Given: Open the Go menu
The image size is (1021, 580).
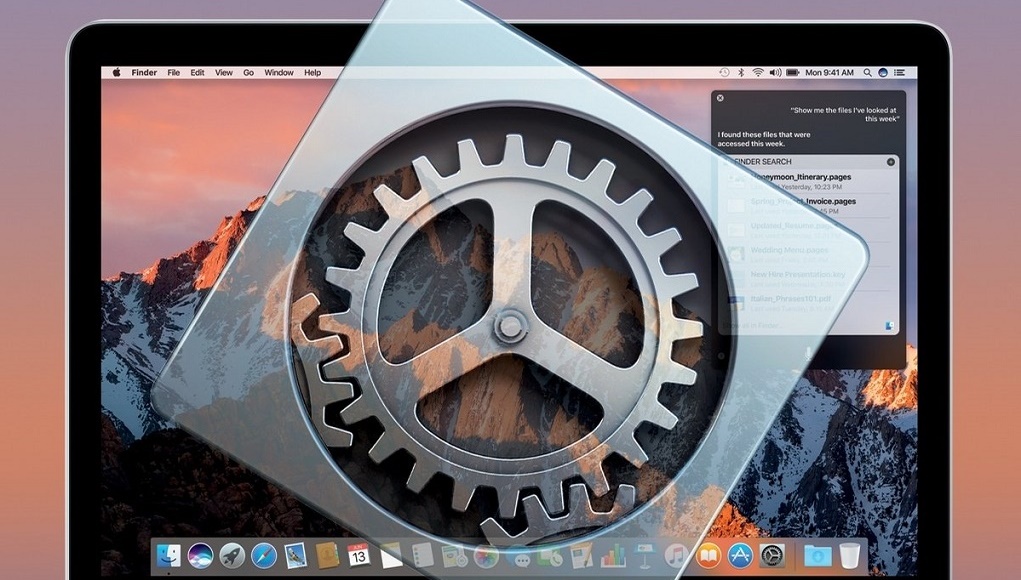Looking at the screenshot, I should tap(248, 73).
